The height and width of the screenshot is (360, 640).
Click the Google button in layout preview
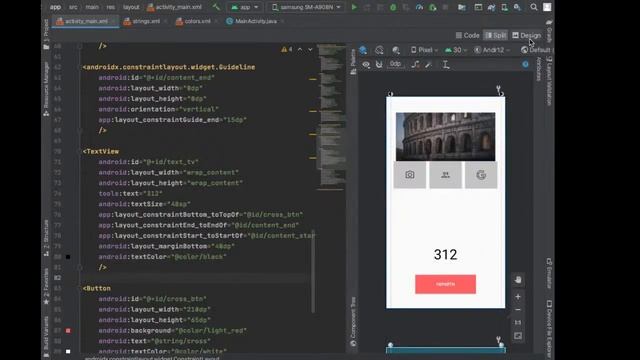(x=481, y=175)
